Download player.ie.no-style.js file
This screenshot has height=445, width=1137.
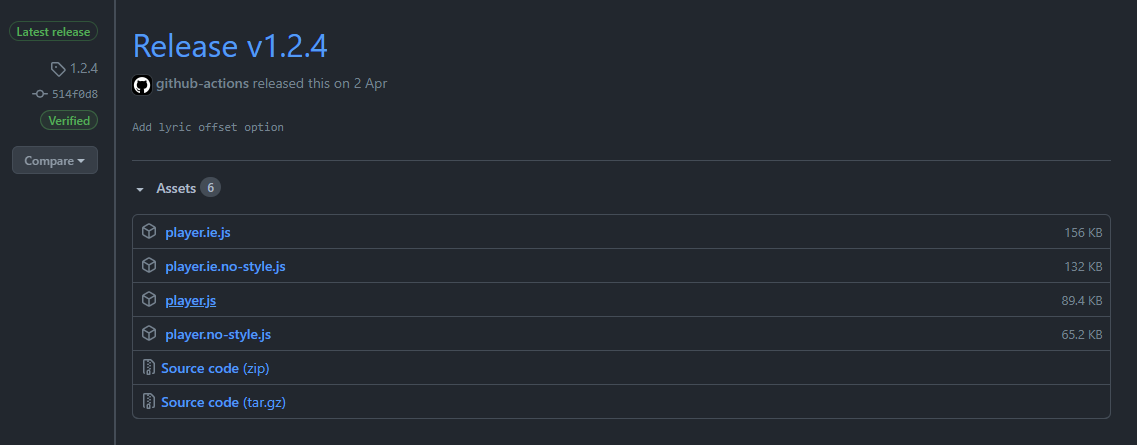tap(225, 266)
